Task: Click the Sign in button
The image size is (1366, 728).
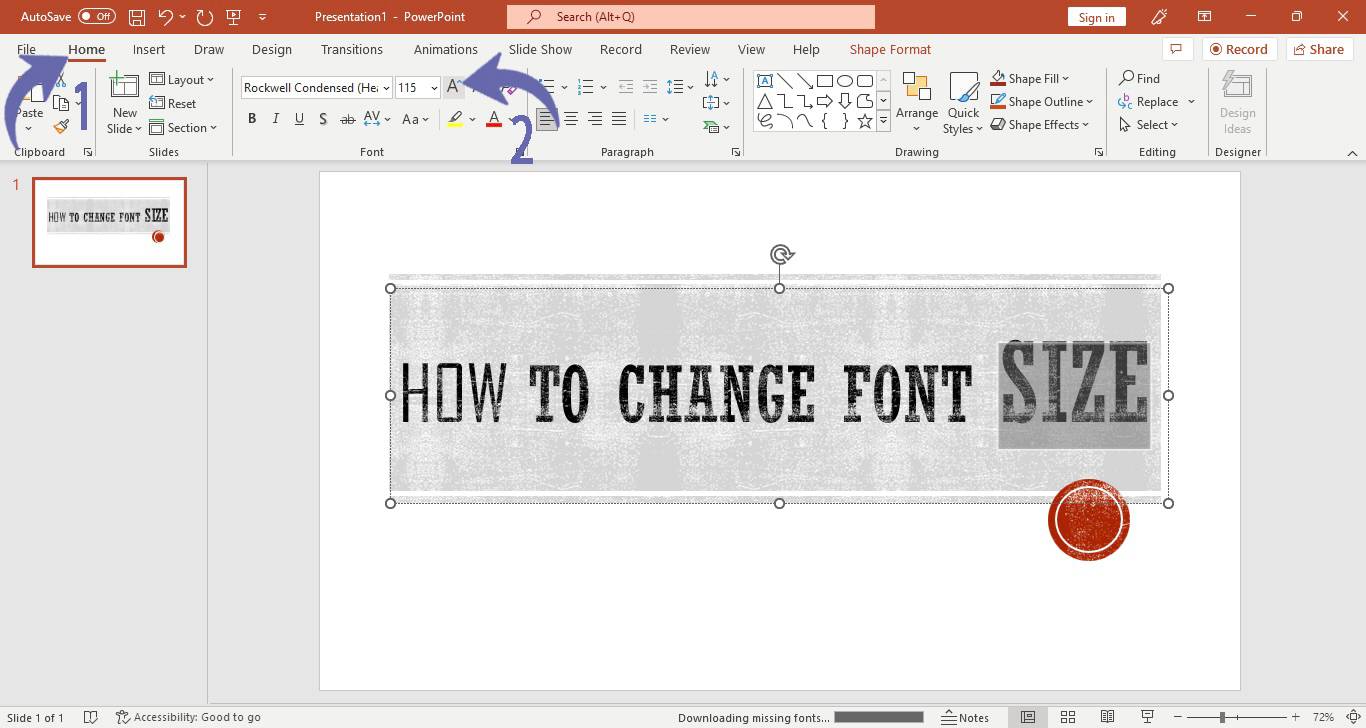Action: (x=1097, y=17)
